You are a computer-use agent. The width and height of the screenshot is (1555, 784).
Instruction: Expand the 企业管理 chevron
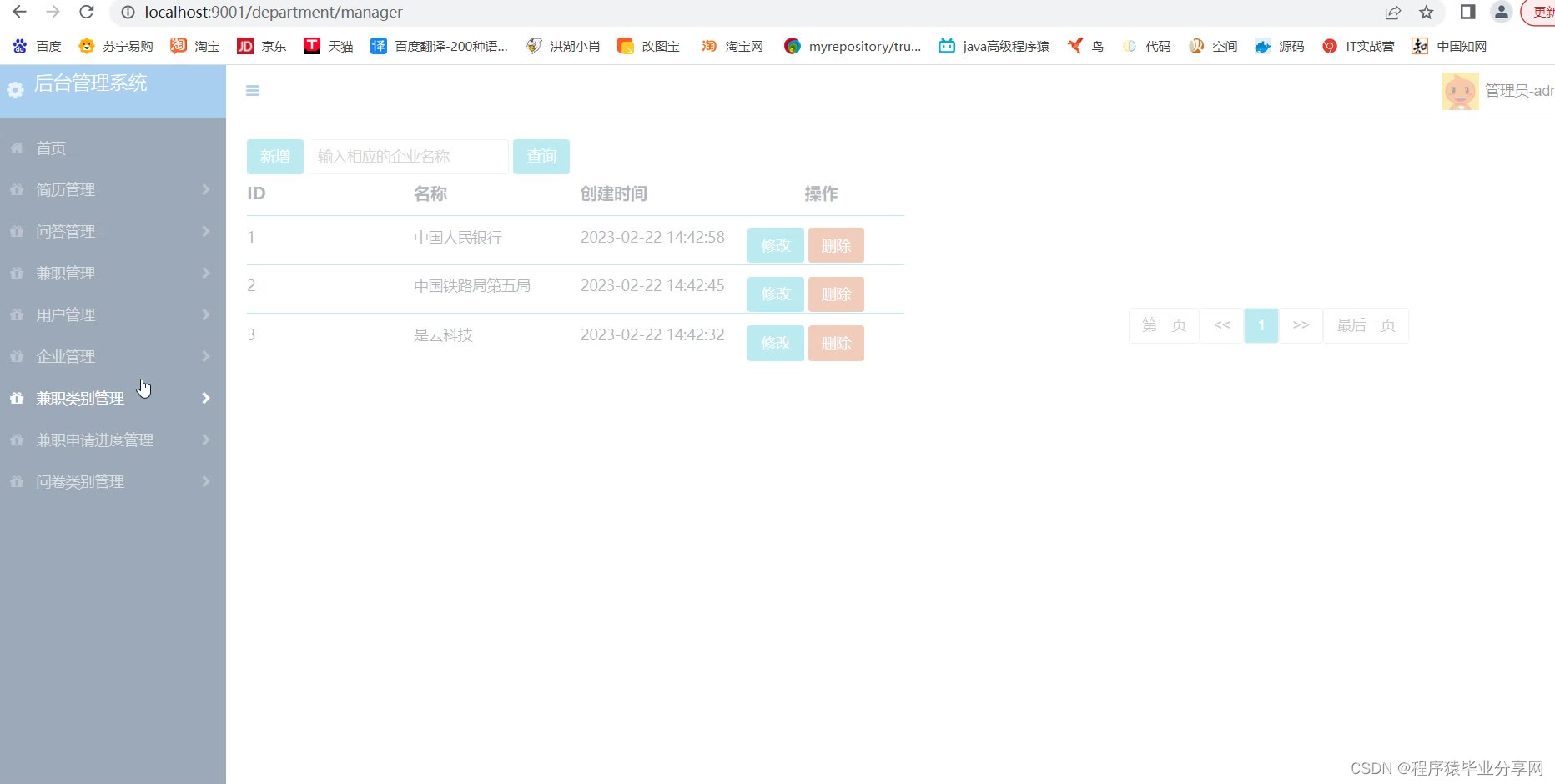pyautogui.click(x=205, y=356)
